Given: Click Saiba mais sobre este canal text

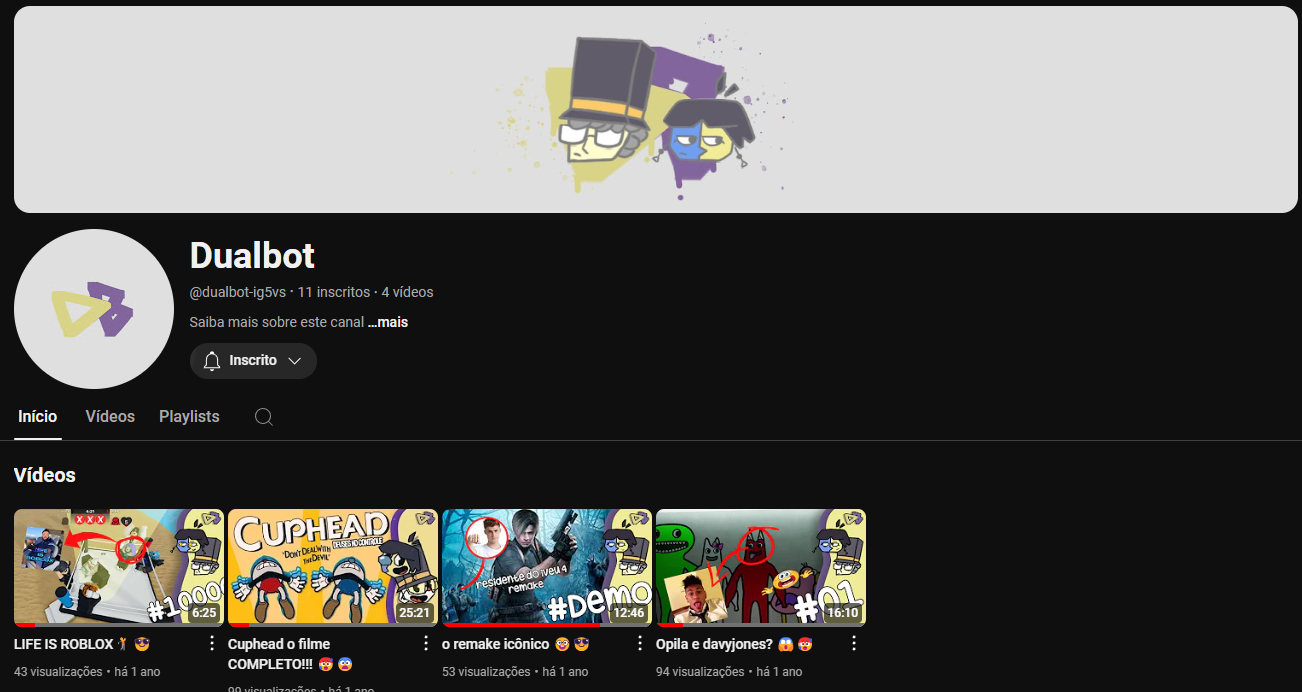Looking at the screenshot, I should [276, 322].
